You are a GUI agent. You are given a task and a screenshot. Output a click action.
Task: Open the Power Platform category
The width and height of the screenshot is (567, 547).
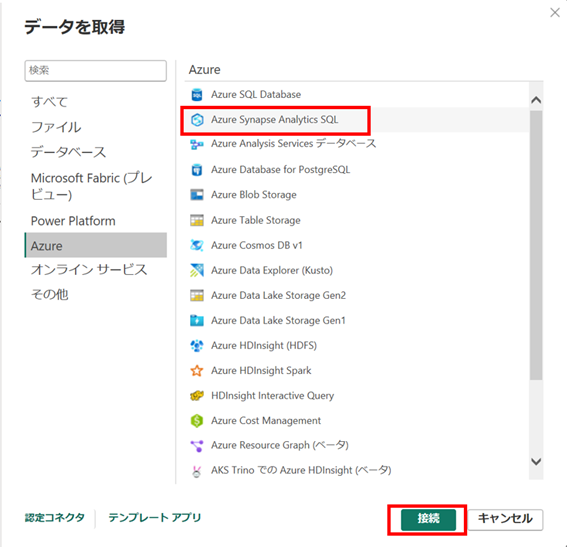[x=73, y=221]
